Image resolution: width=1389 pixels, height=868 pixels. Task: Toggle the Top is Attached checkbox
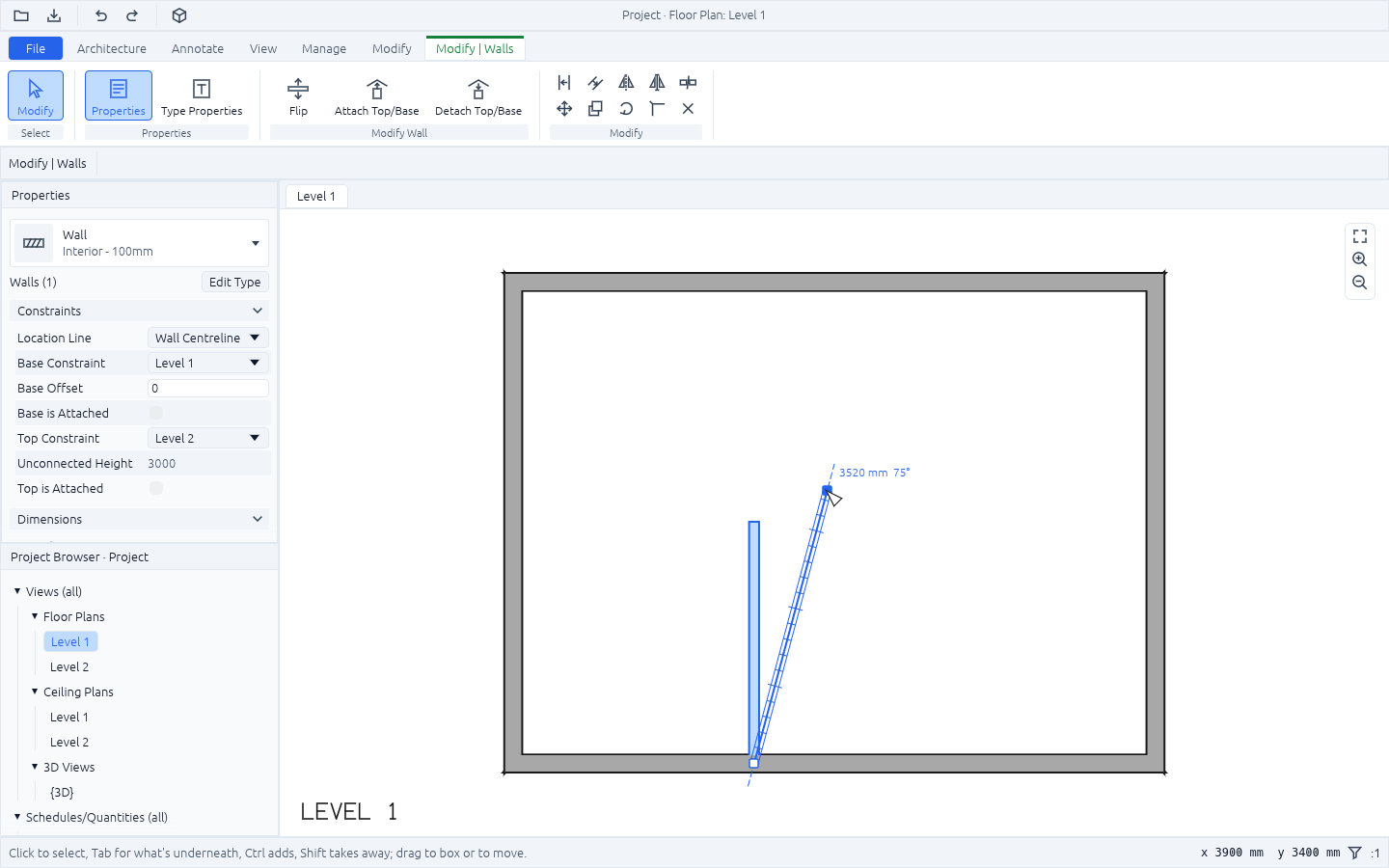[156, 488]
